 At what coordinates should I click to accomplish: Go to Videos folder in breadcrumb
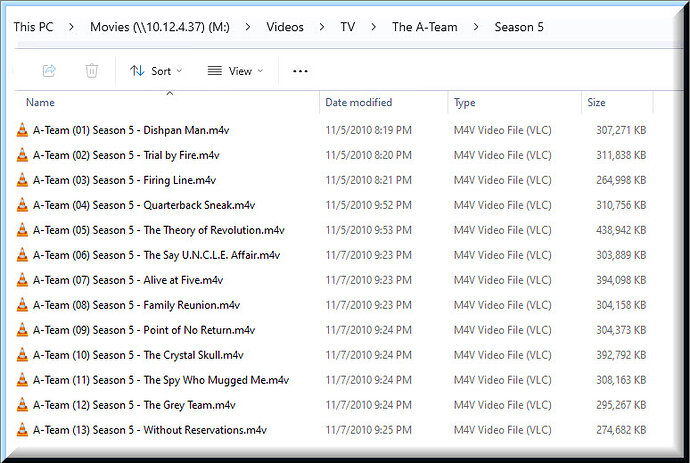coord(285,27)
